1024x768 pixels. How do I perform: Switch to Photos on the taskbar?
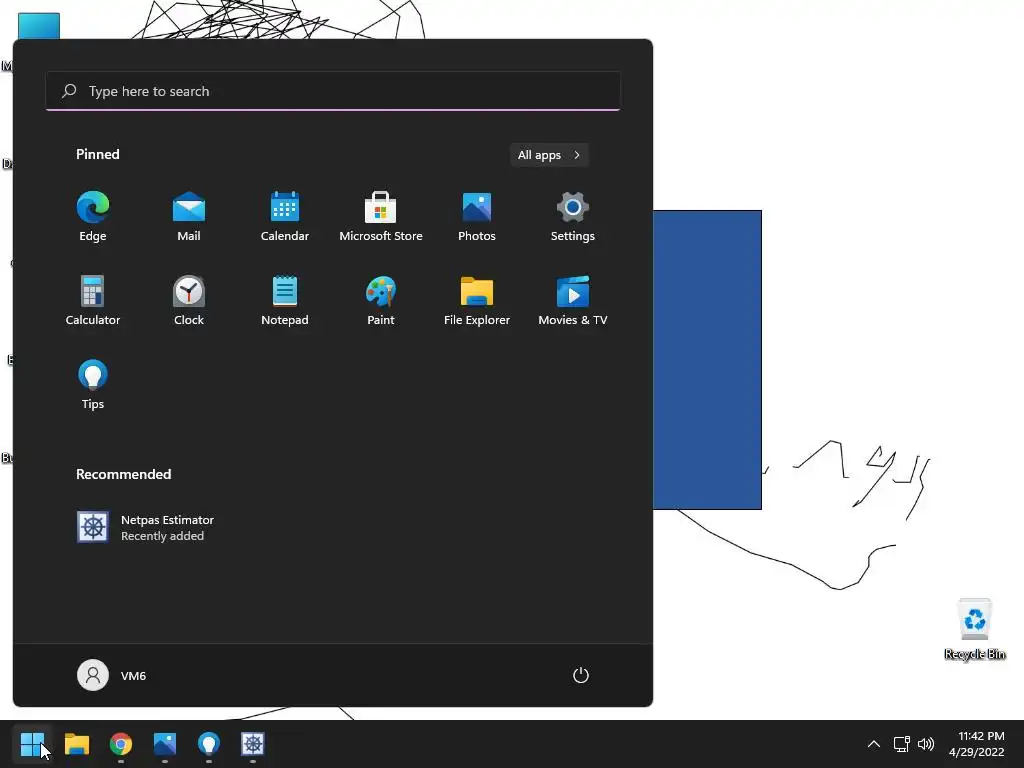pos(165,744)
